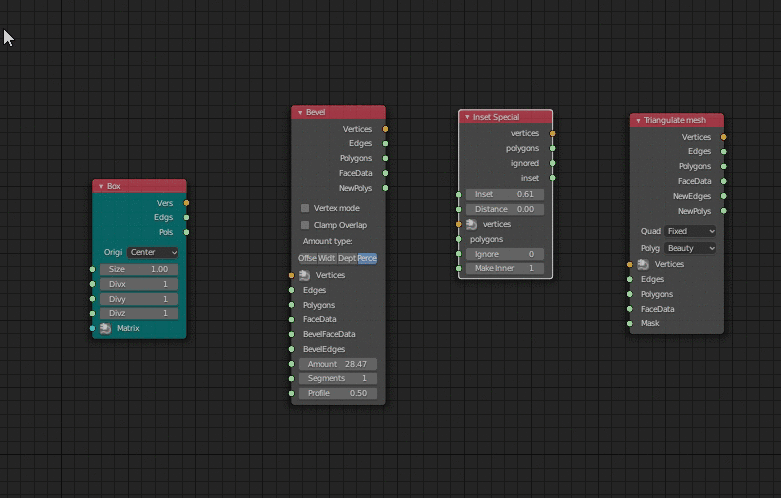Viewport: 781px width, 498px height.
Task: Select the Bevel node by its title
Action: coord(315,113)
